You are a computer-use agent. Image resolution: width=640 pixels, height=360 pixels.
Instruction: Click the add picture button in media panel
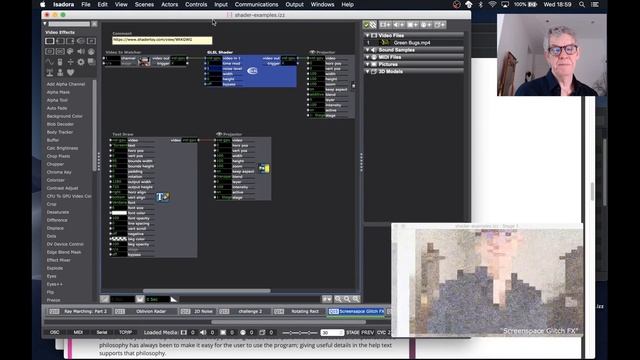click(x=413, y=24)
